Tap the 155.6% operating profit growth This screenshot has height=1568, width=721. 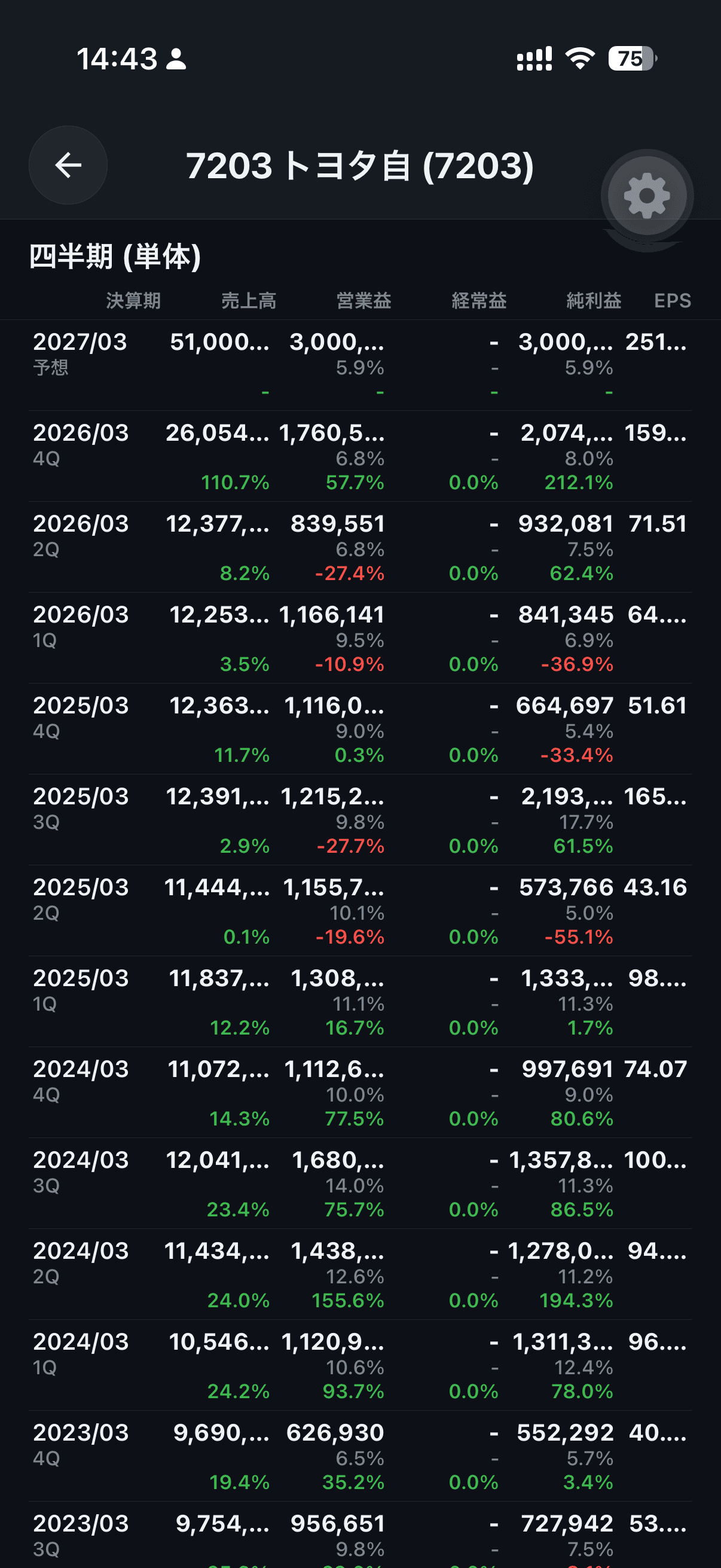(347, 1301)
